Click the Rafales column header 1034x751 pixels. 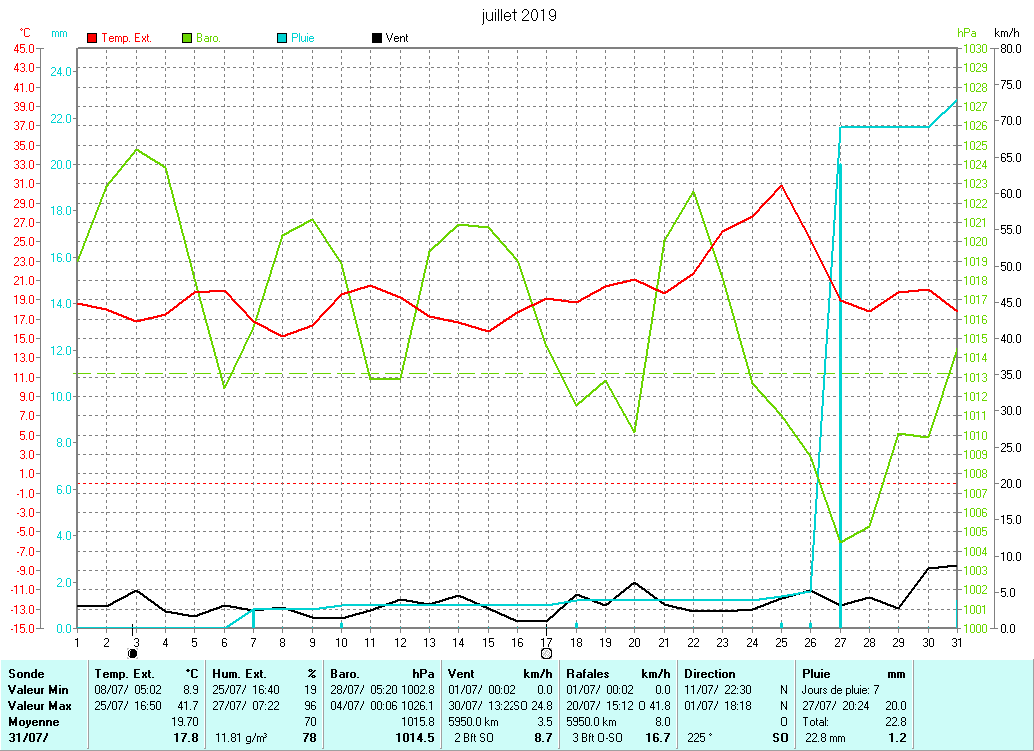588,674
